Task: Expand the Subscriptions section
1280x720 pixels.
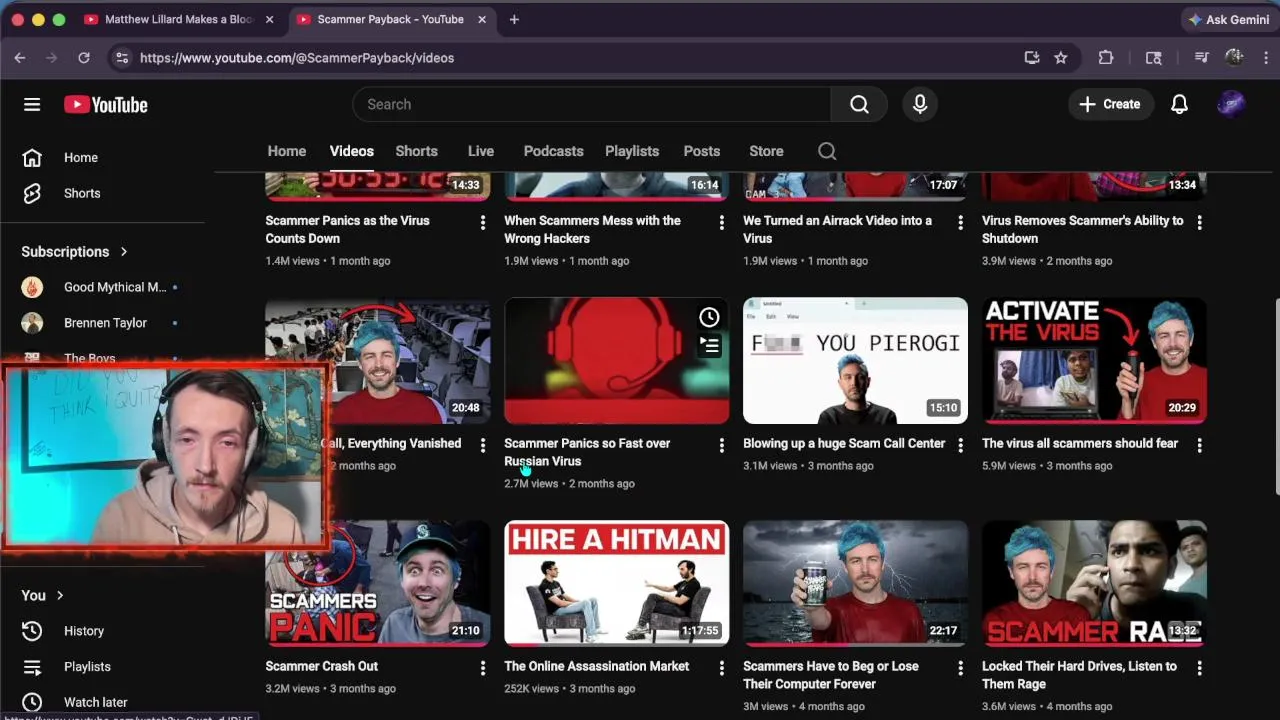Action: coord(75,252)
